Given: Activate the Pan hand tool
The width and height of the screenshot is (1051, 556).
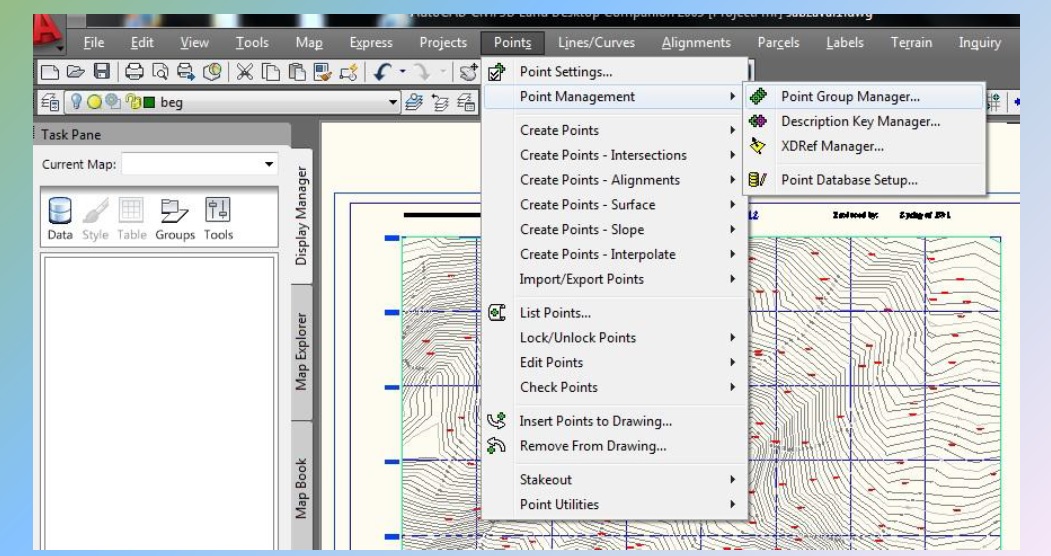Looking at the screenshot, I should pos(469,72).
